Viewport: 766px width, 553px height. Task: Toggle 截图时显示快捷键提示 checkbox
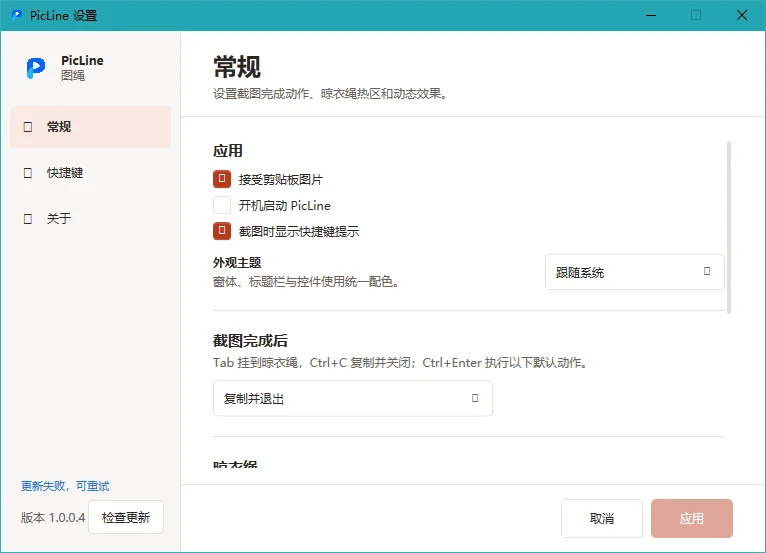tap(222, 231)
